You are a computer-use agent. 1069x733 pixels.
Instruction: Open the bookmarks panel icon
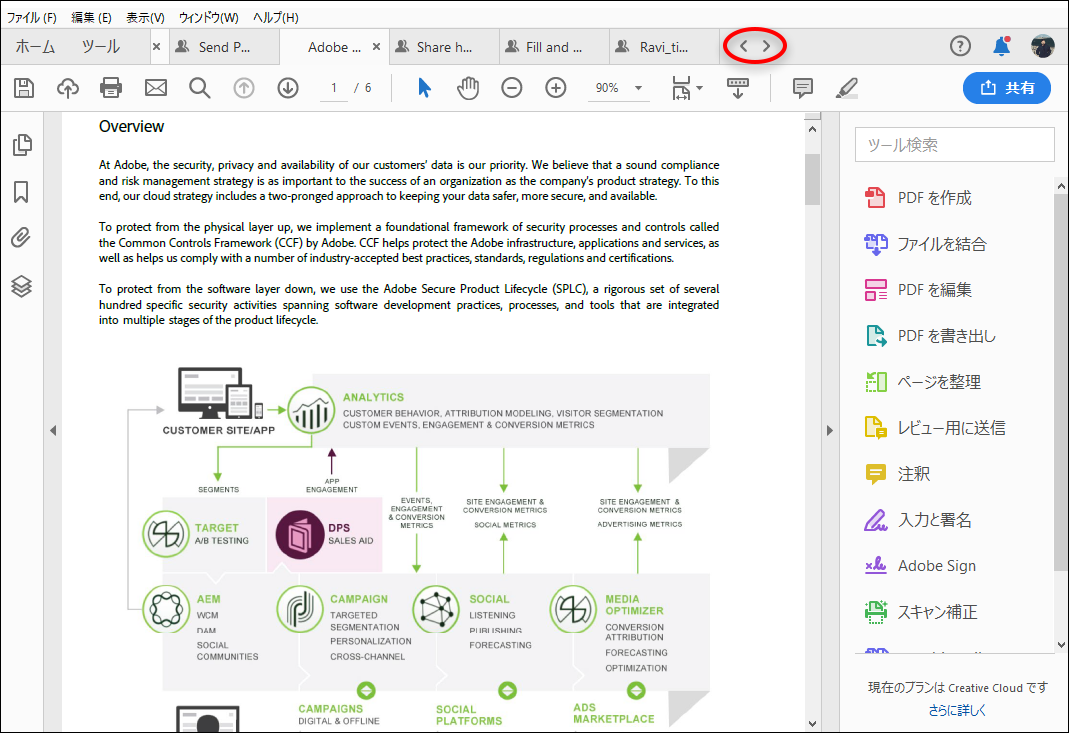tap(21, 192)
